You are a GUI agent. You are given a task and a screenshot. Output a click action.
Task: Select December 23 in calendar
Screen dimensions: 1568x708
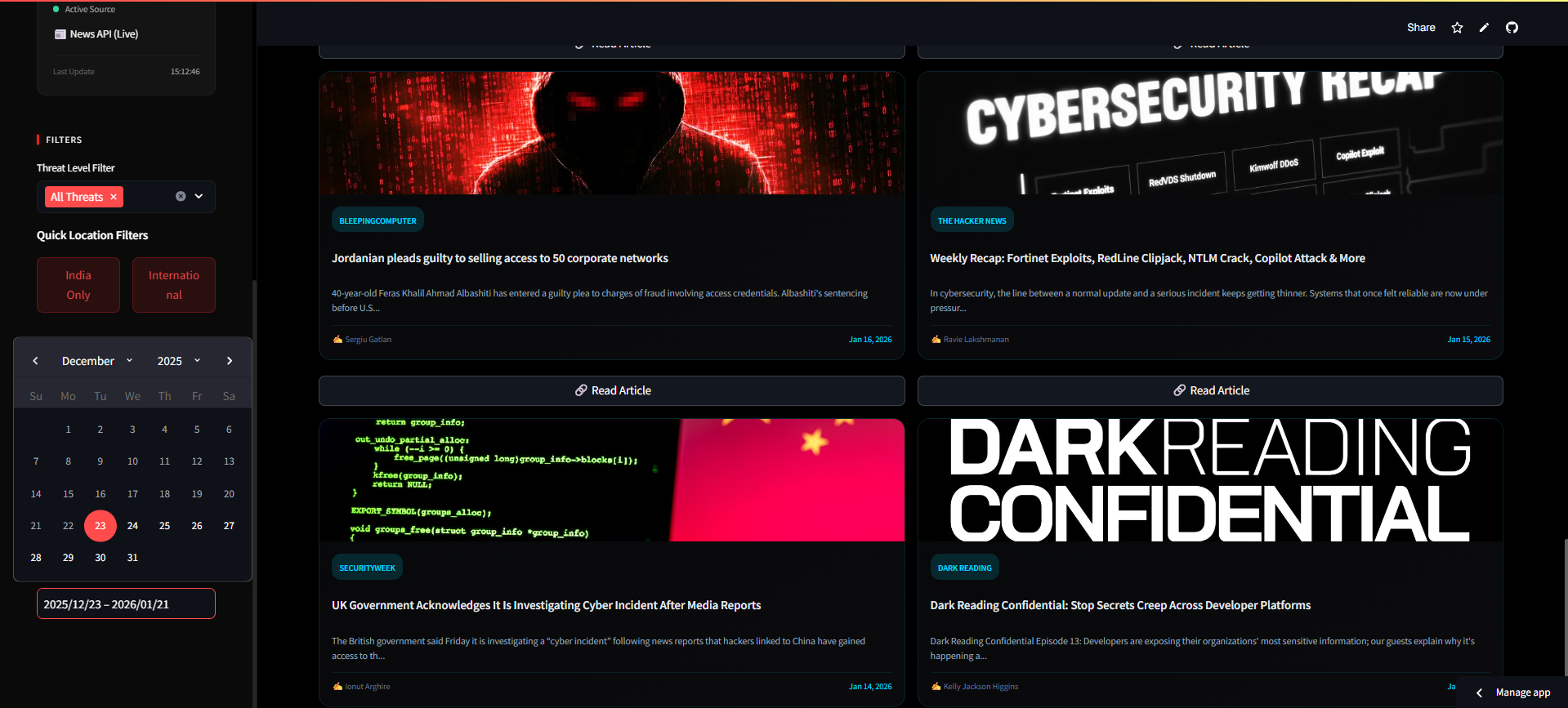(x=101, y=526)
